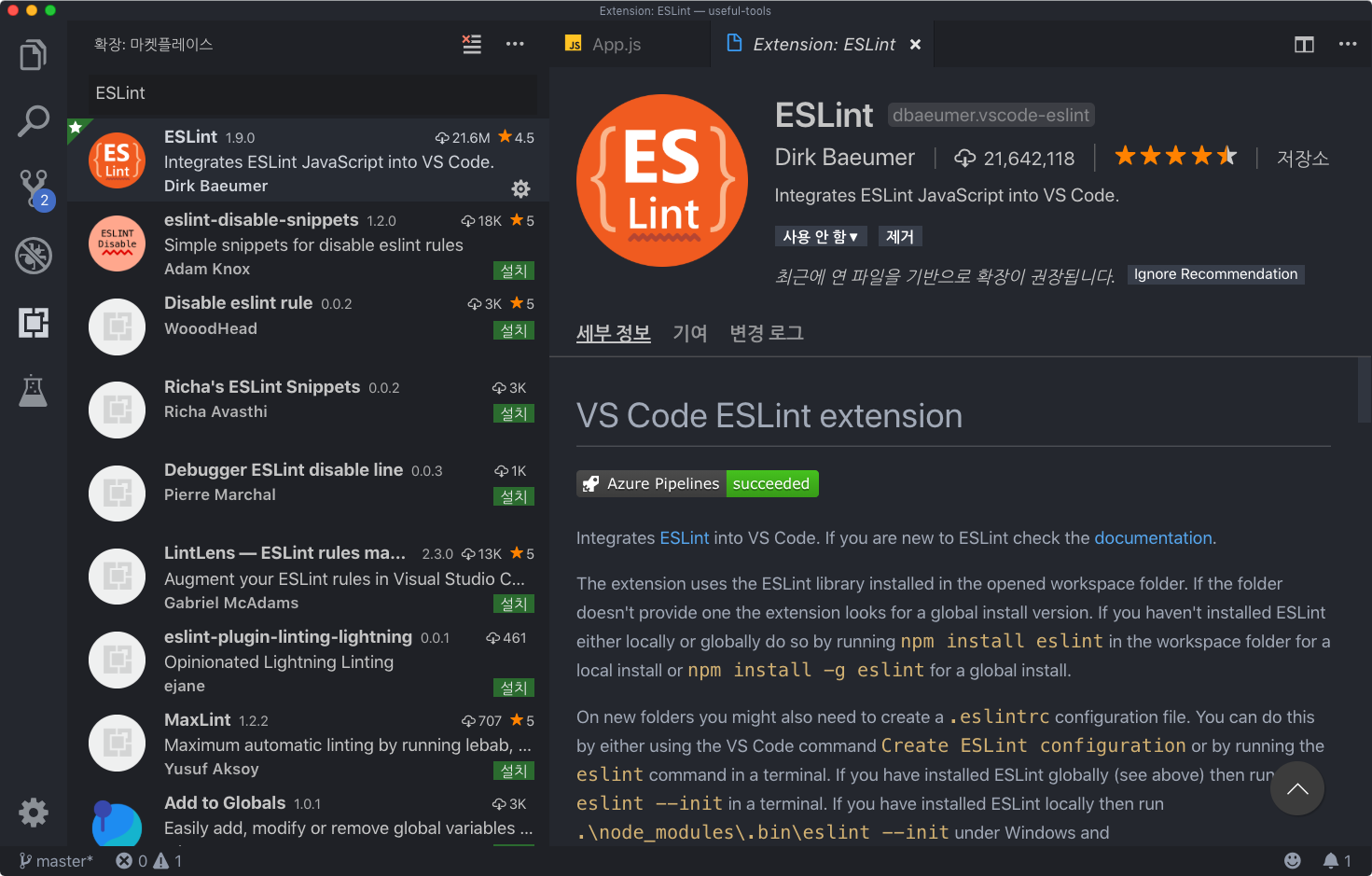Open the Explorer view in the activity bar

(34, 55)
